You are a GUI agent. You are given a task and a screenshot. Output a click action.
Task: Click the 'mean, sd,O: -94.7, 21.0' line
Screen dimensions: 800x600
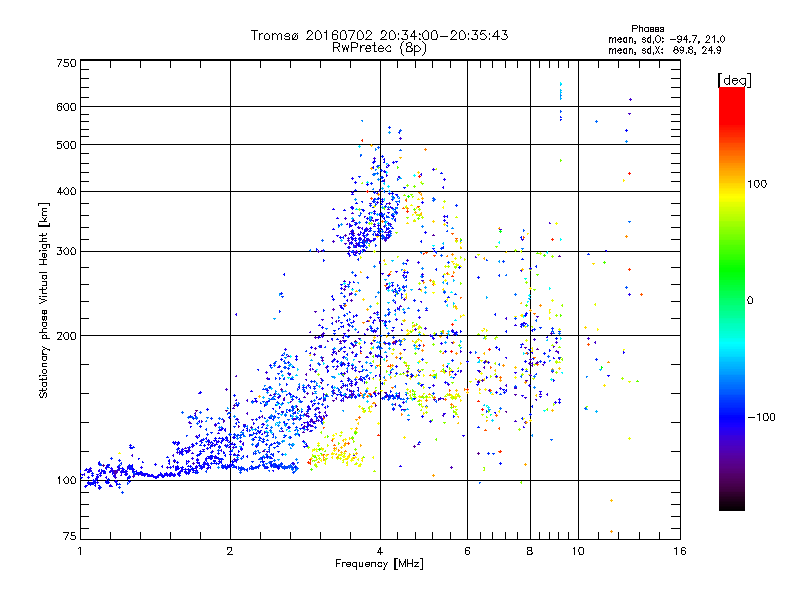(666, 39)
